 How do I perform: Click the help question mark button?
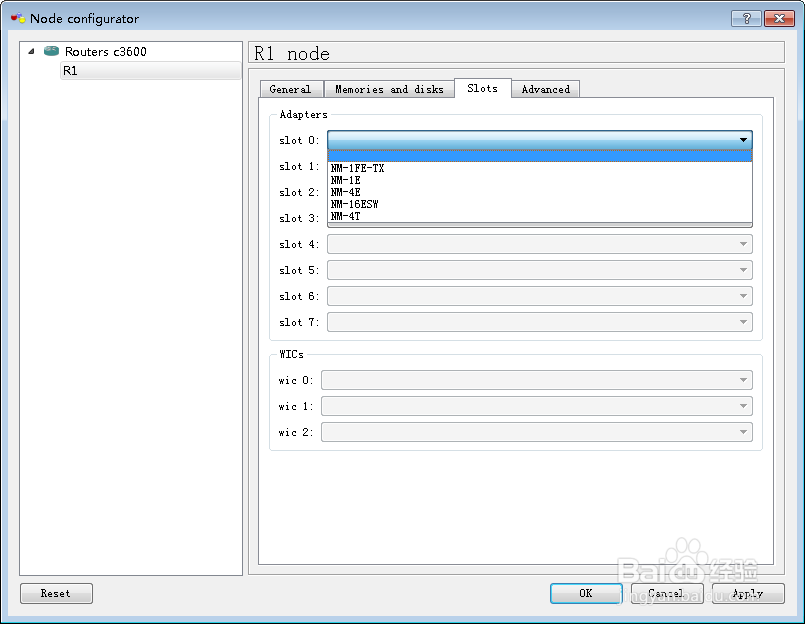pyautogui.click(x=746, y=18)
